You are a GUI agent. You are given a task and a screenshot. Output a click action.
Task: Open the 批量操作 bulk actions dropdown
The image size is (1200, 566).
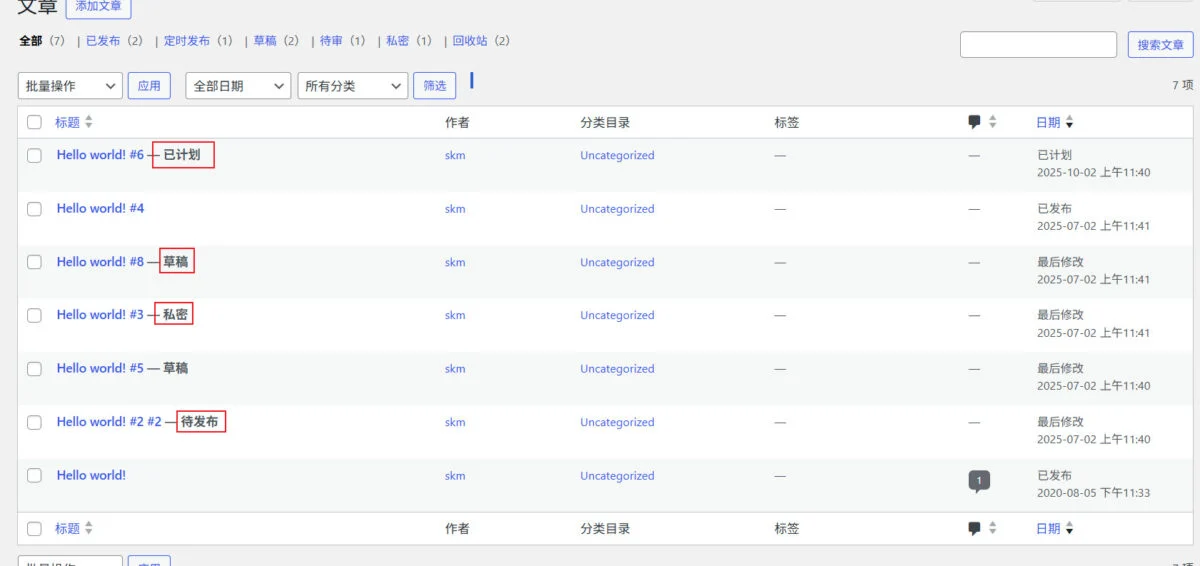click(70, 86)
